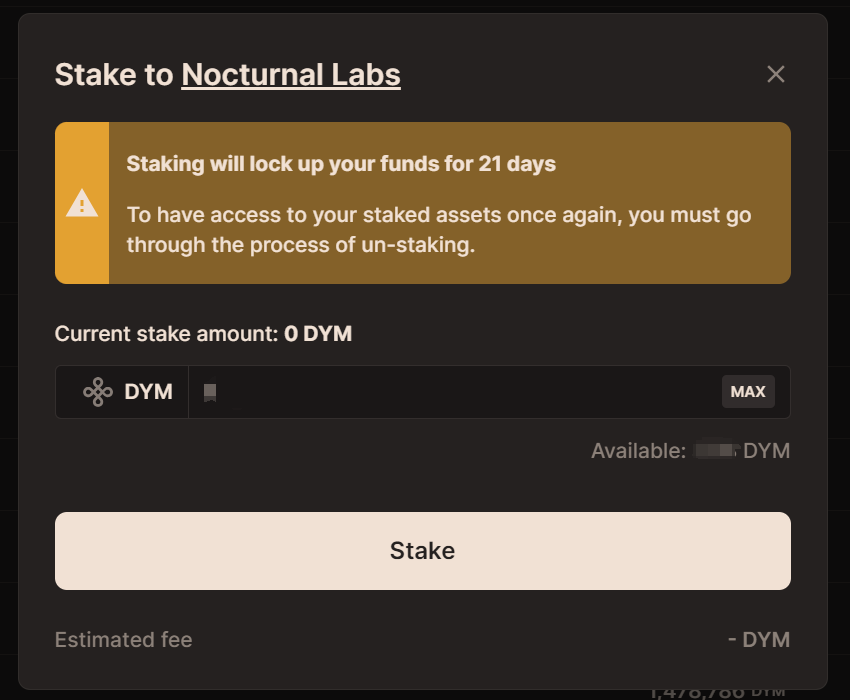850x700 pixels.
Task: Click the "Available:" balance label
Action: (638, 451)
